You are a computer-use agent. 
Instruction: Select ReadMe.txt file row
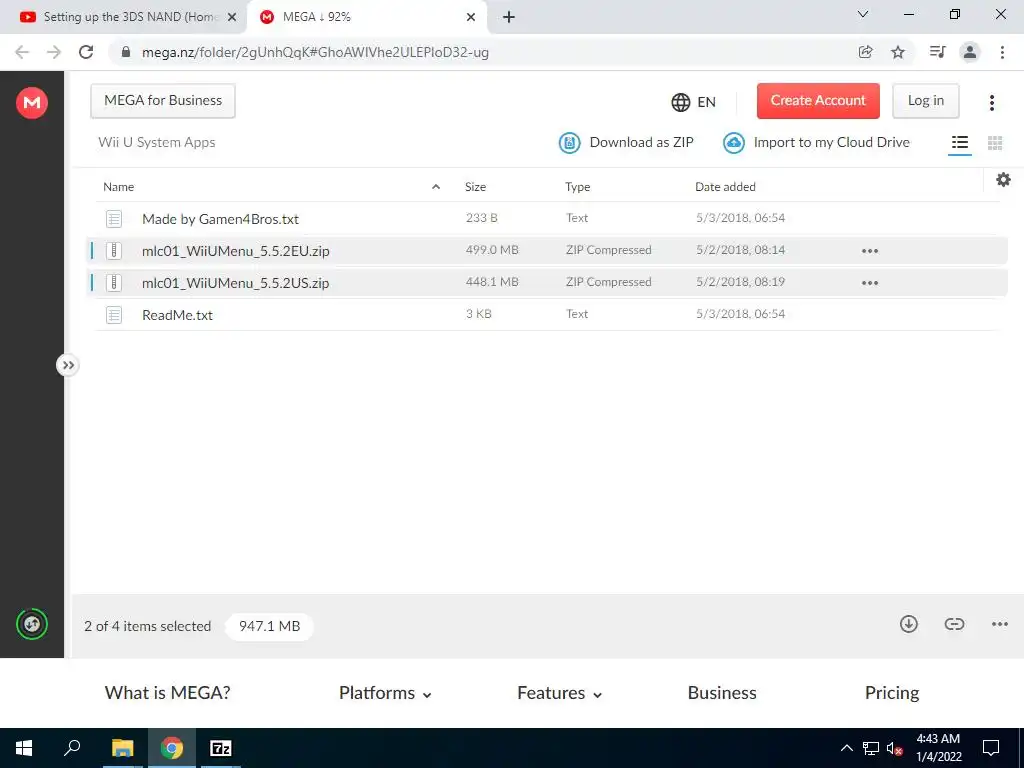(547, 315)
